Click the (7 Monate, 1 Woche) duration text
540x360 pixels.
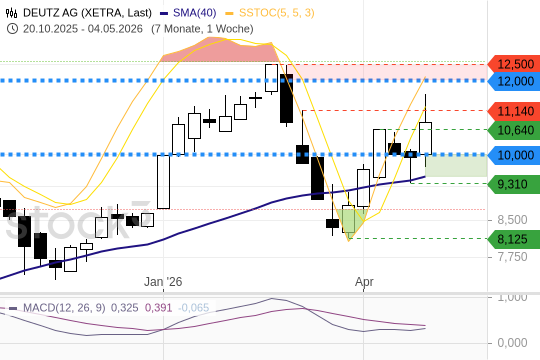202,29
